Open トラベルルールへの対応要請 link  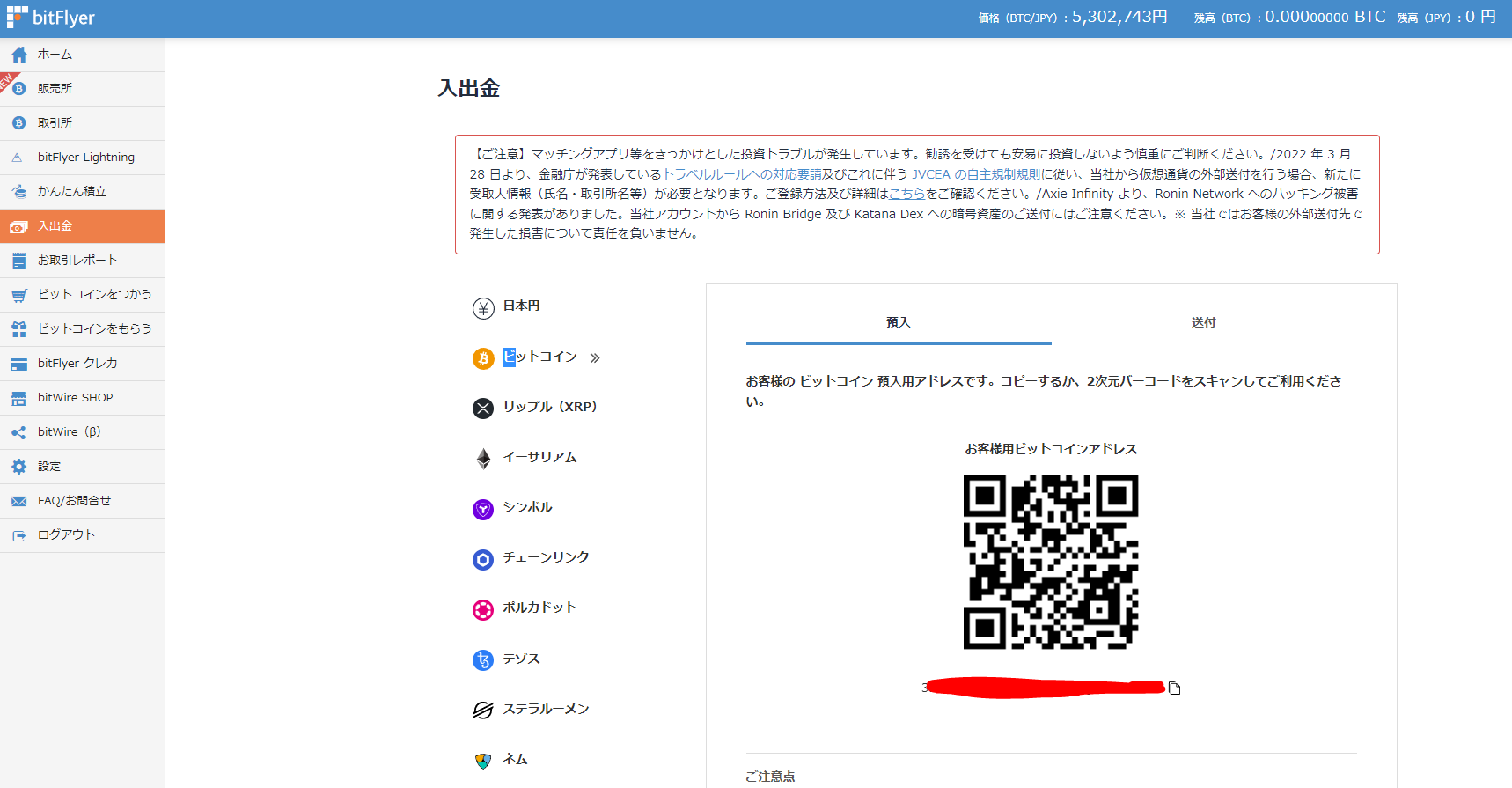742,174
